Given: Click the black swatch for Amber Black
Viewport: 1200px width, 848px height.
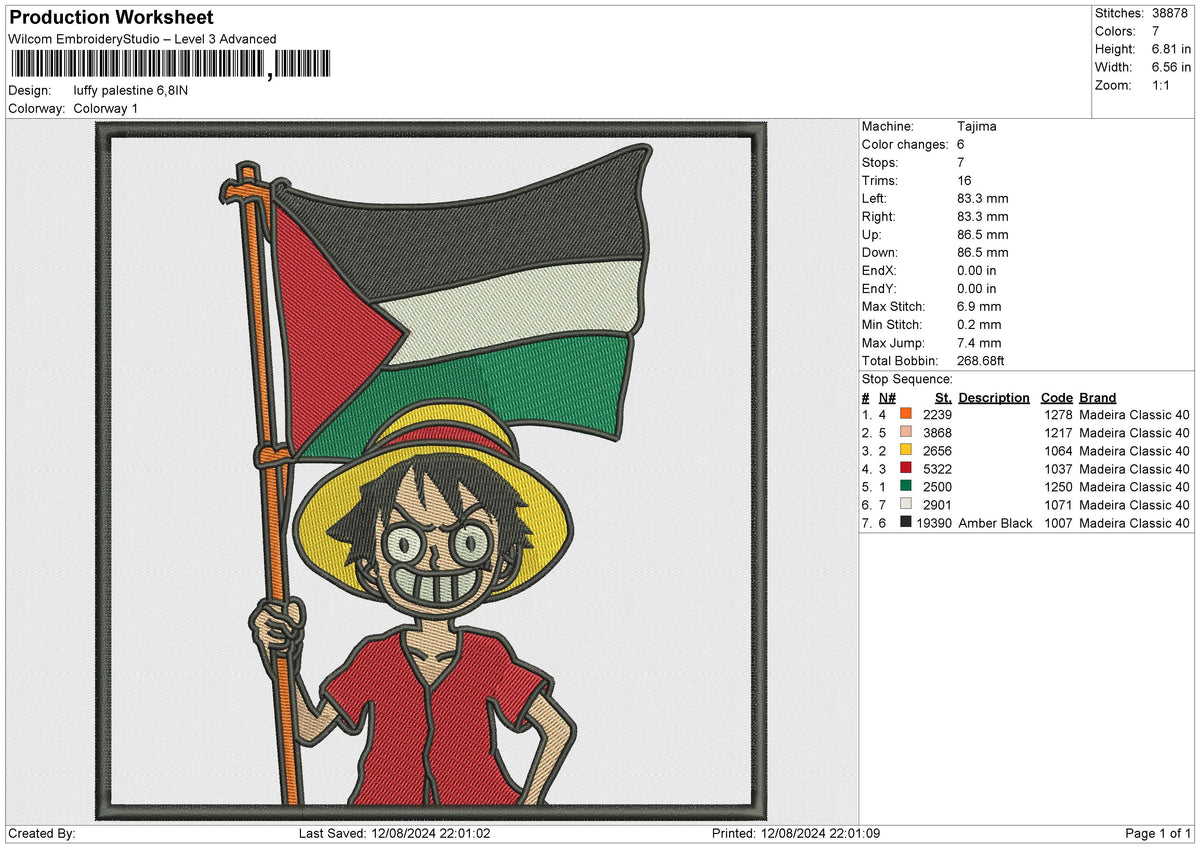Looking at the screenshot, I should click(x=906, y=521).
